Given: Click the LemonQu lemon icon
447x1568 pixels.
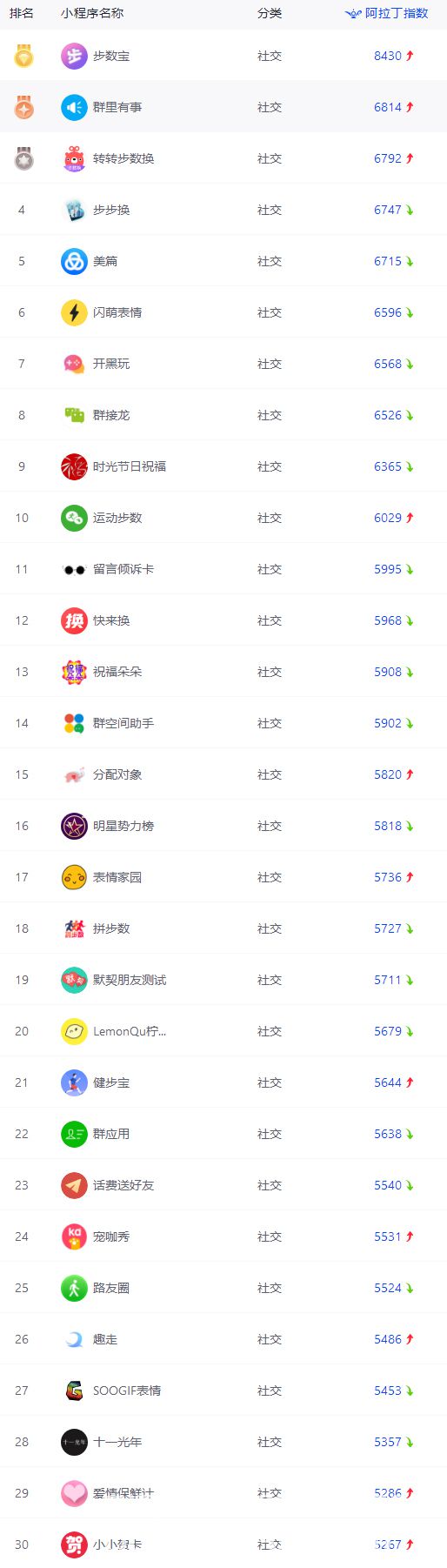Looking at the screenshot, I should (x=74, y=1031).
